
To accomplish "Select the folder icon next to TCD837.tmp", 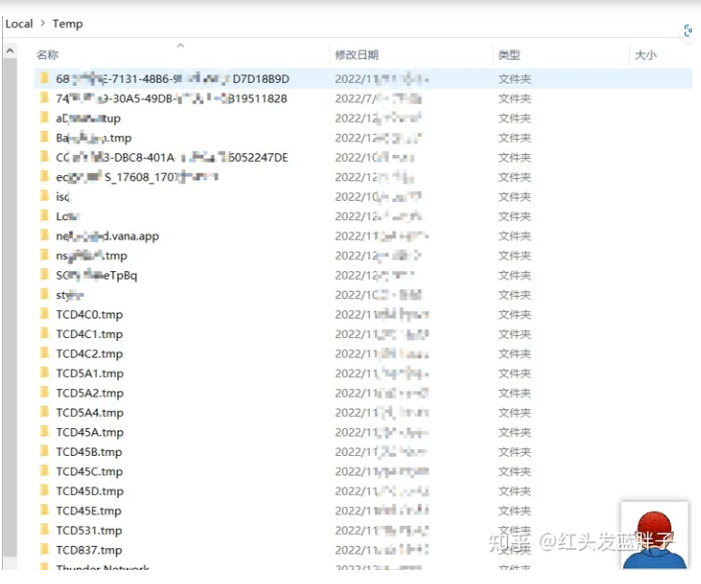I will (x=44, y=550).
